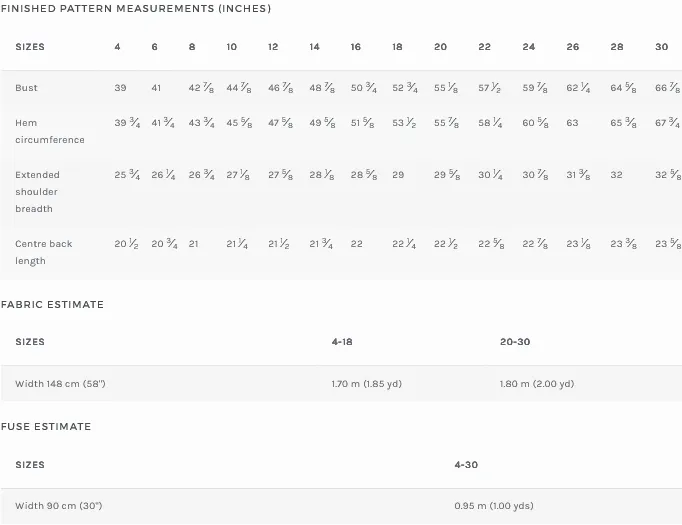682x525 pixels.
Task: Click the size 18 shoulder breadth value 29
Action: tap(398, 175)
